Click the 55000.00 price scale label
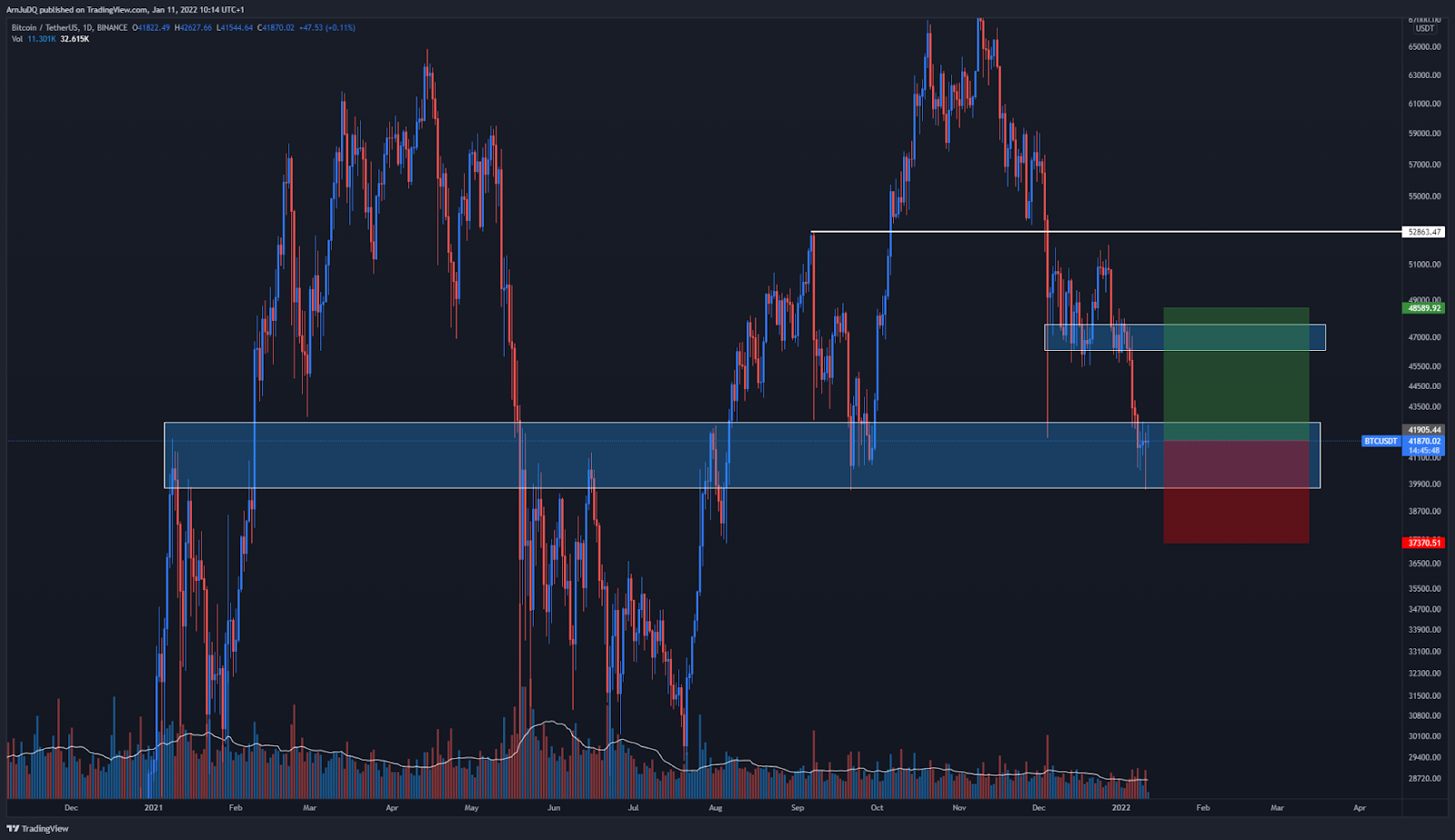Viewport: 1455px width, 840px height. [x=1424, y=196]
